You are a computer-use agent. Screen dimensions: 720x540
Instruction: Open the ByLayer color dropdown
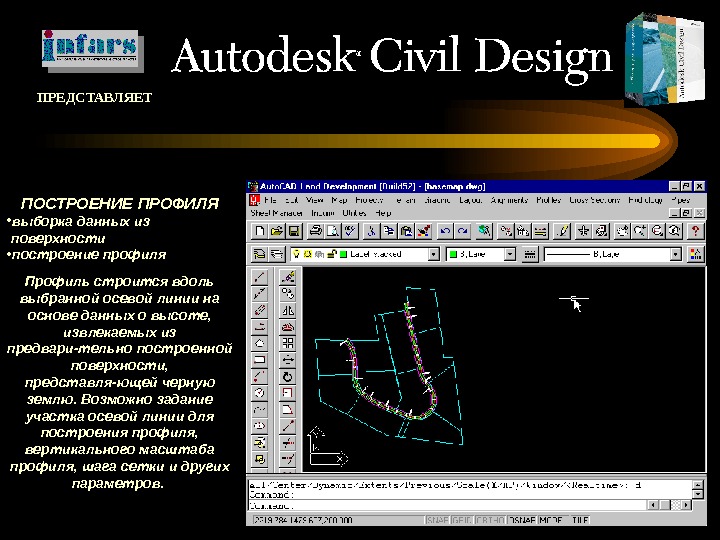(510, 254)
